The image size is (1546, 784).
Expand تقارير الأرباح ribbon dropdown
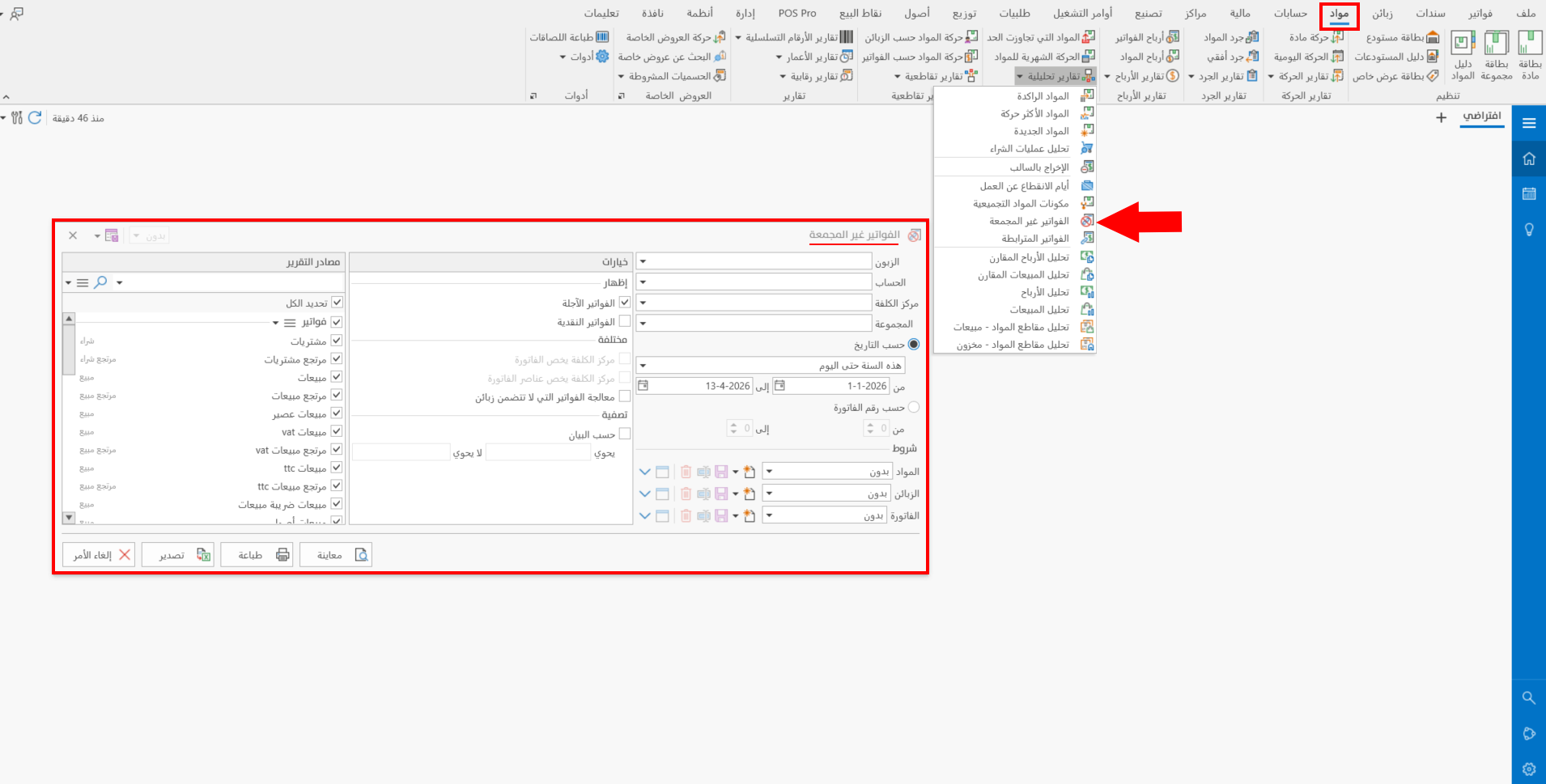1142,76
